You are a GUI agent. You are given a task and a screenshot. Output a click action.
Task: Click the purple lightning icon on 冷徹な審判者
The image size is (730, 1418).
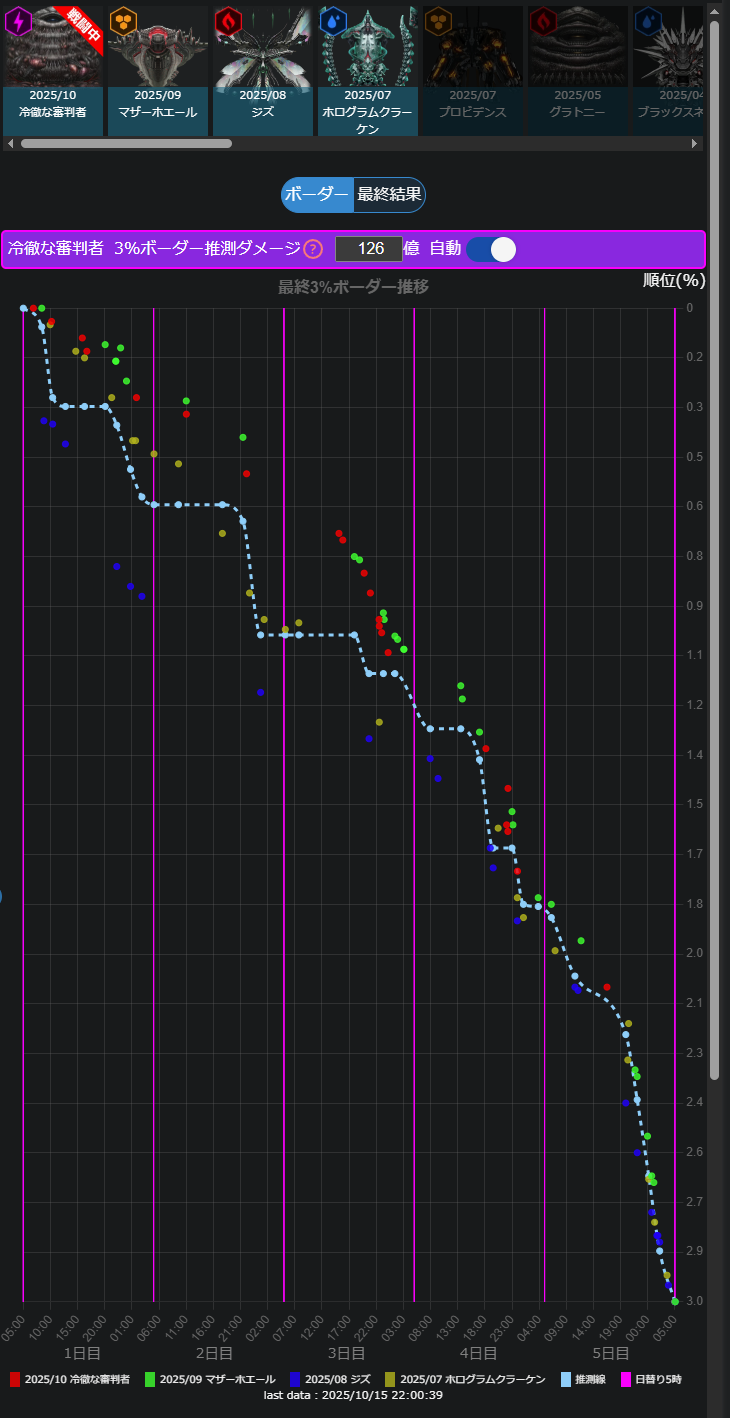19,21
